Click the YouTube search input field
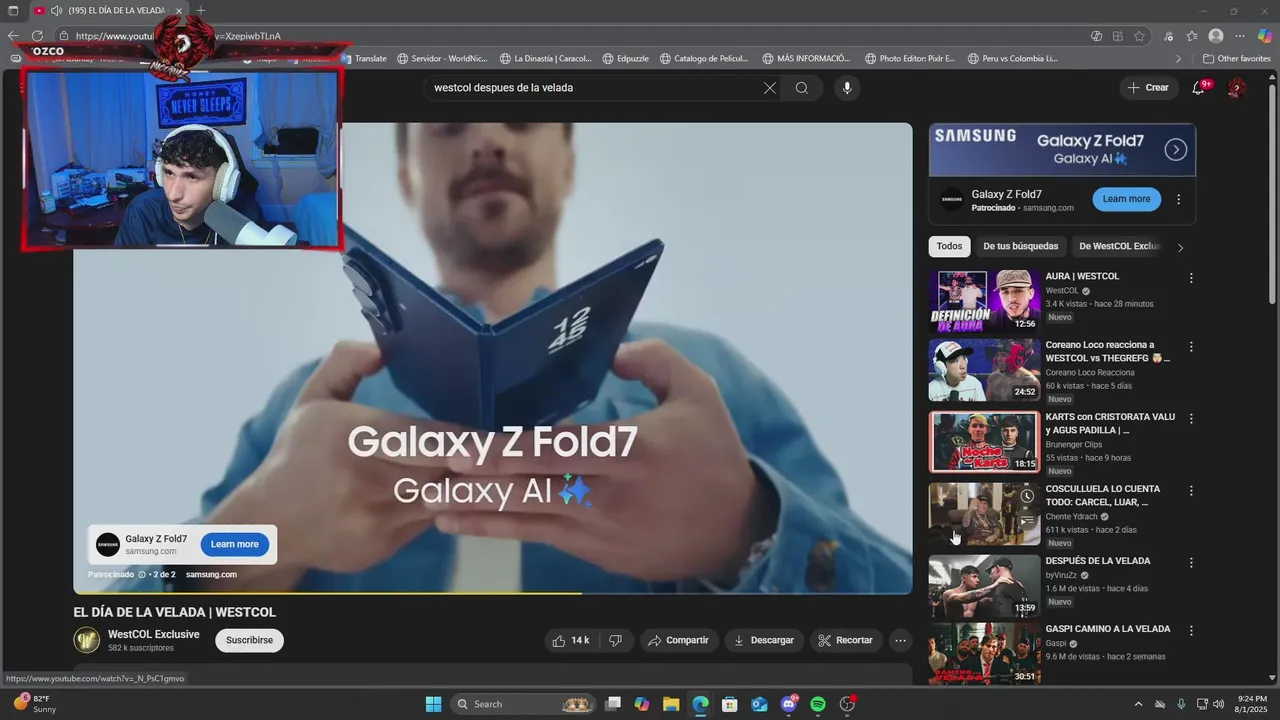1280x720 pixels. (x=596, y=88)
